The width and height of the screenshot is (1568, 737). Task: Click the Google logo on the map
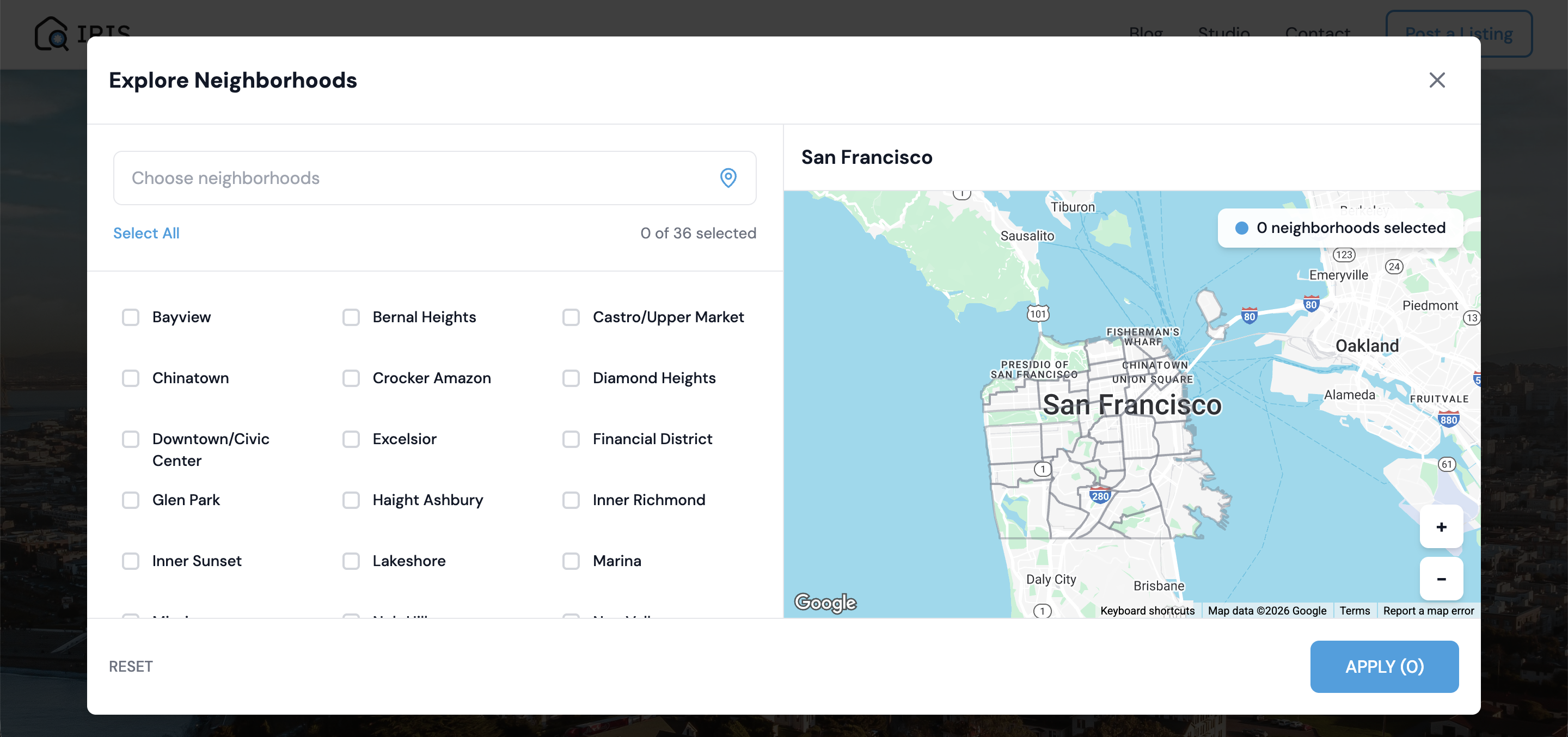(825, 603)
